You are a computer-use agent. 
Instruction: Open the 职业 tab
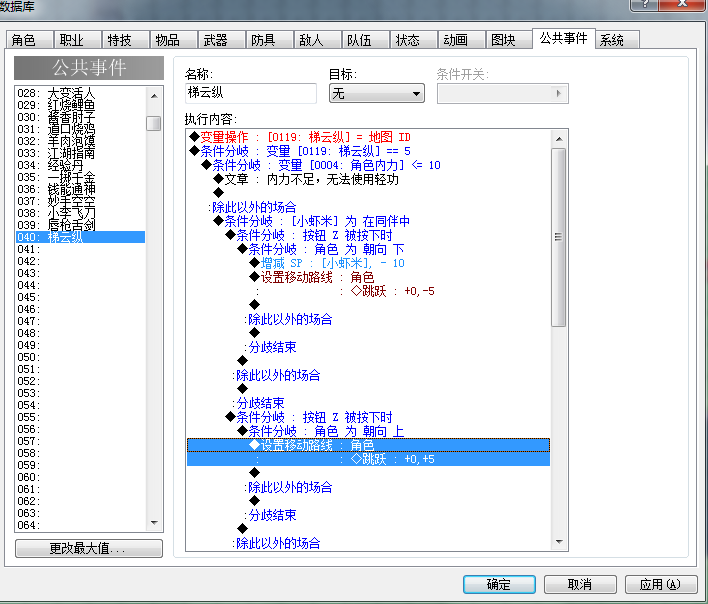click(78, 40)
